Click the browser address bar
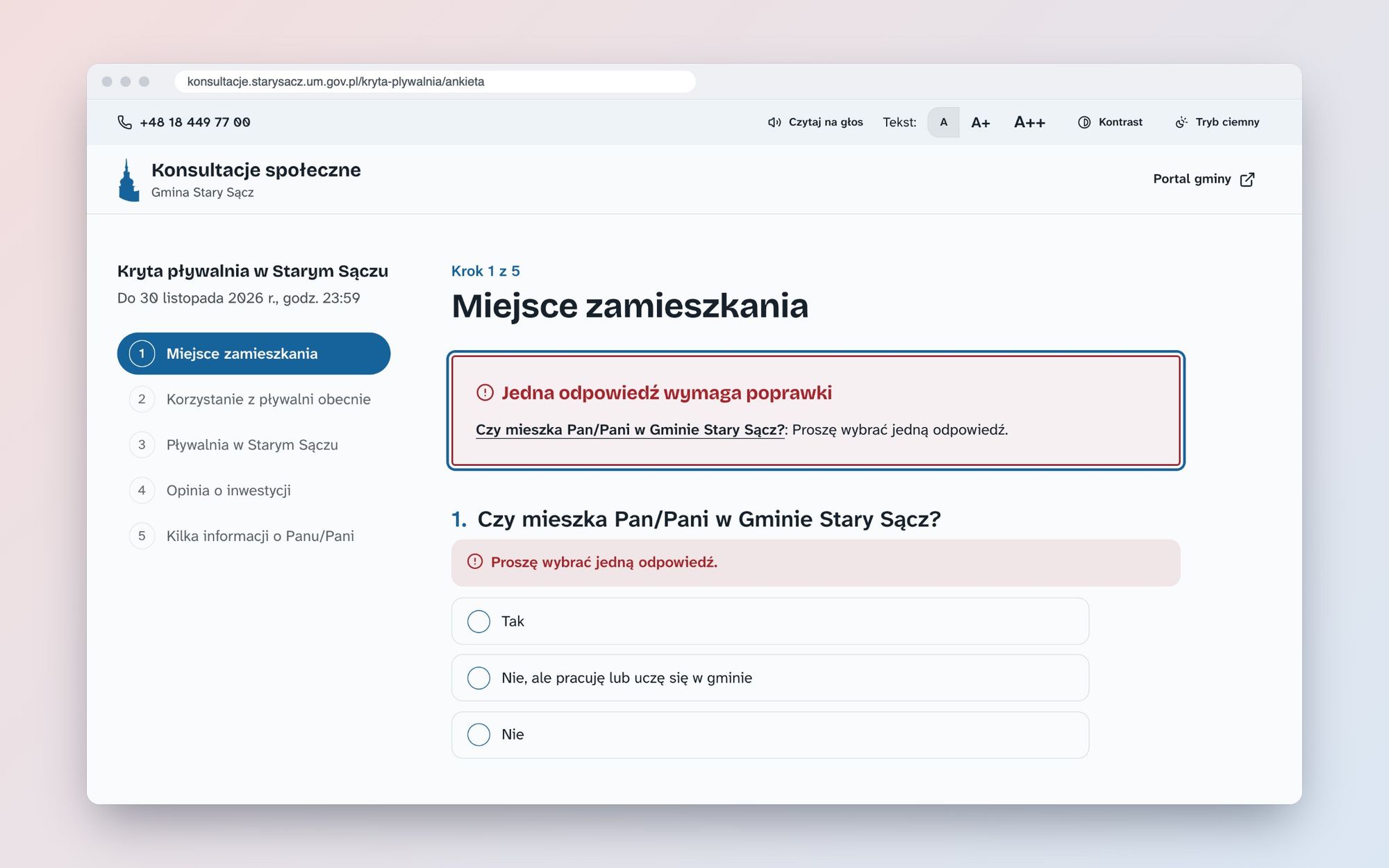1389x868 pixels. pos(435,81)
